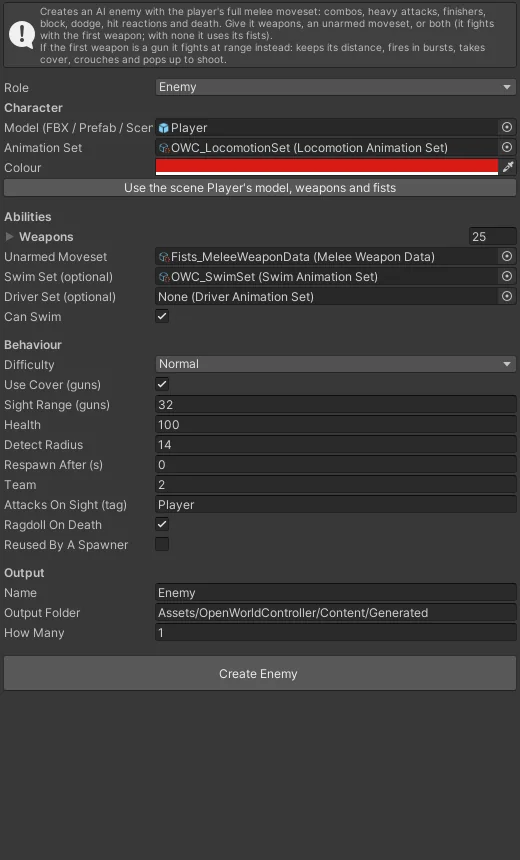Disable Ragdoll On Death checkbox
The width and height of the screenshot is (520, 860).
[162, 524]
